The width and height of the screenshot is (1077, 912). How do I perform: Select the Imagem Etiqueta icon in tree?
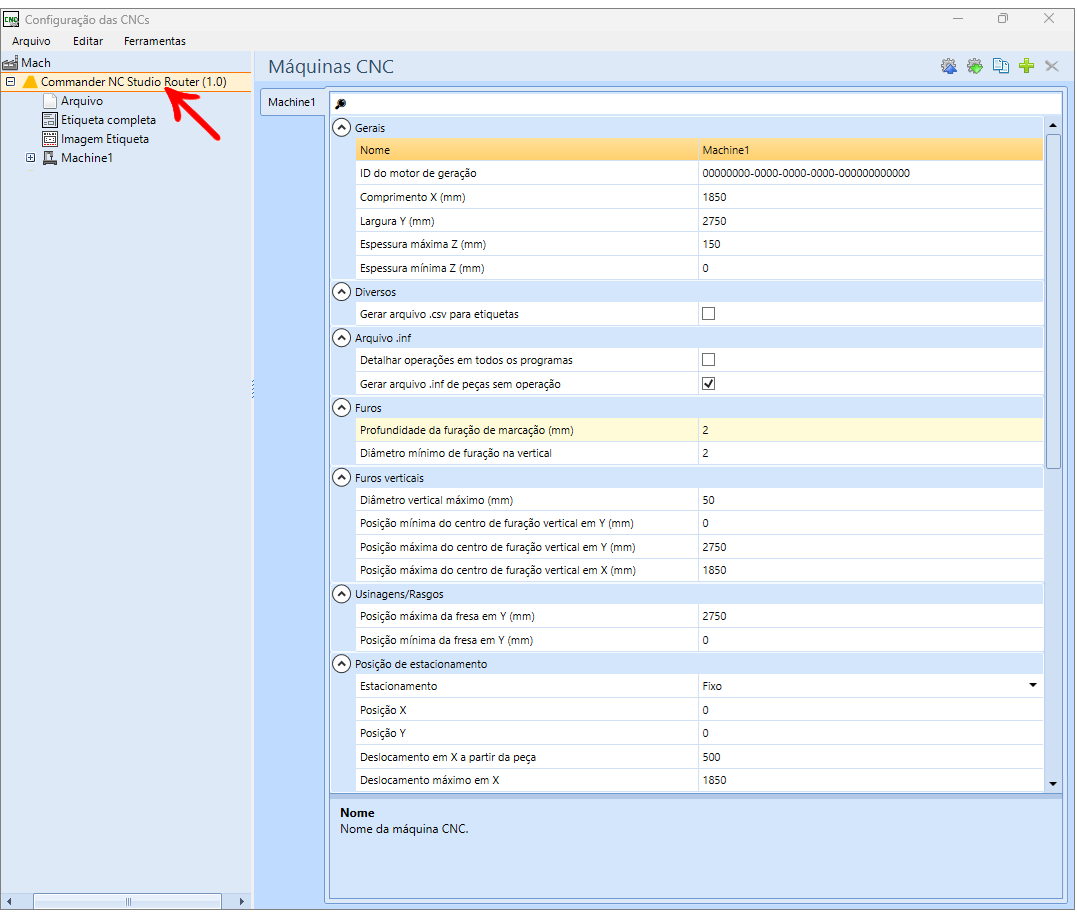50,139
